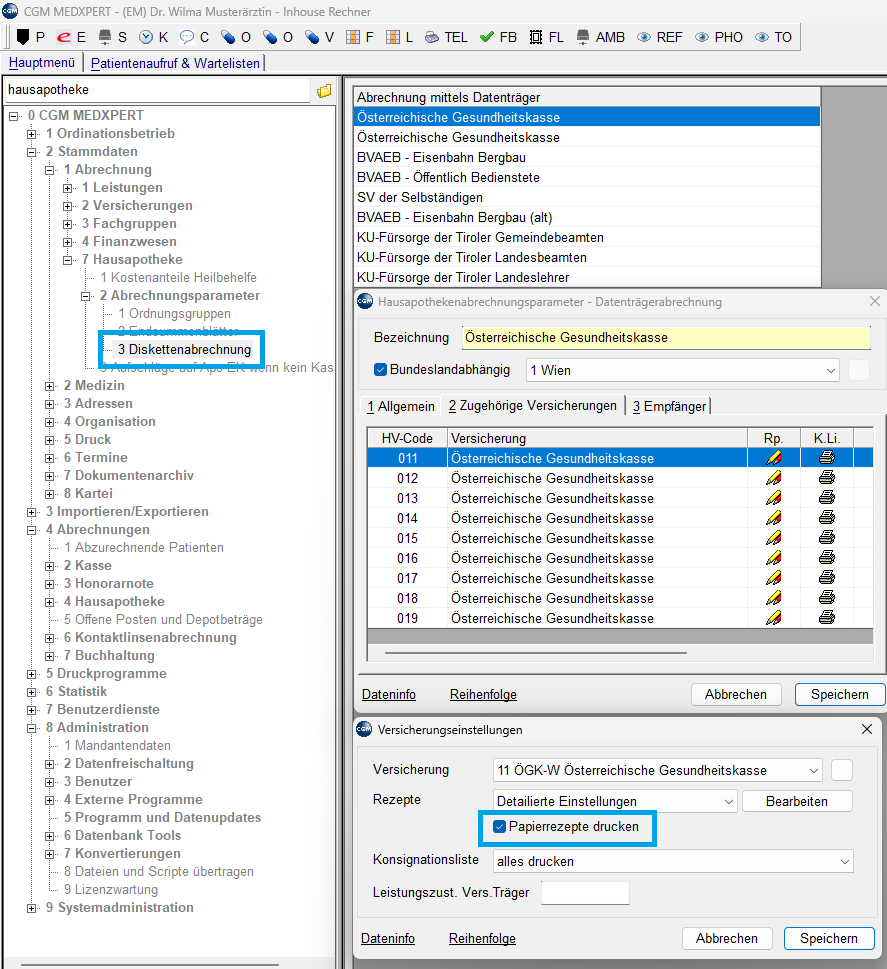Click the Leistungszust. Vers.Träger input field
This screenshot has height=969, width=887.
(584, 893)
